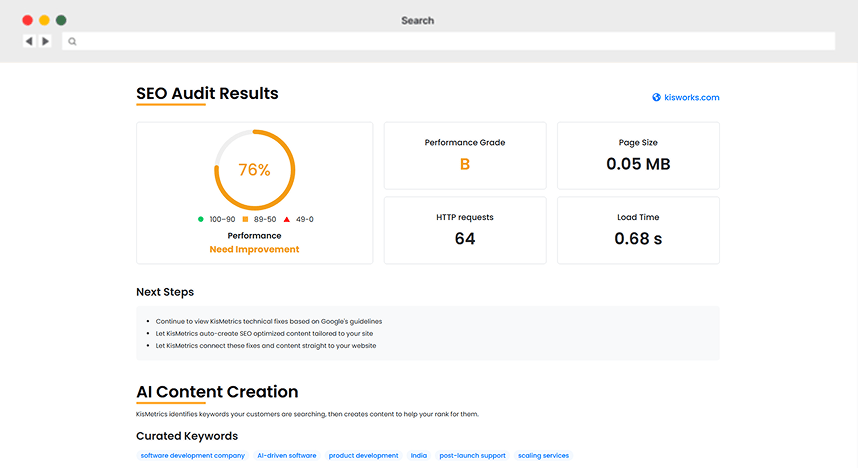The image size is (858, 468).
Task: Click the green maximize dot
Action: coord(61,20)
